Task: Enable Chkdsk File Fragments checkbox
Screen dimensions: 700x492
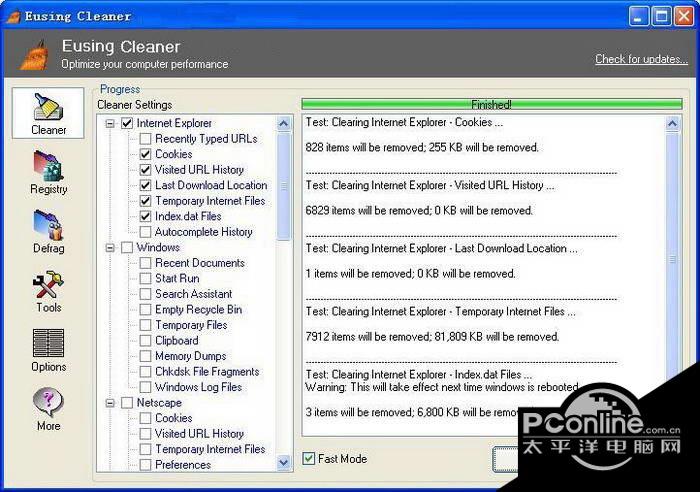Action: (146, 372)
